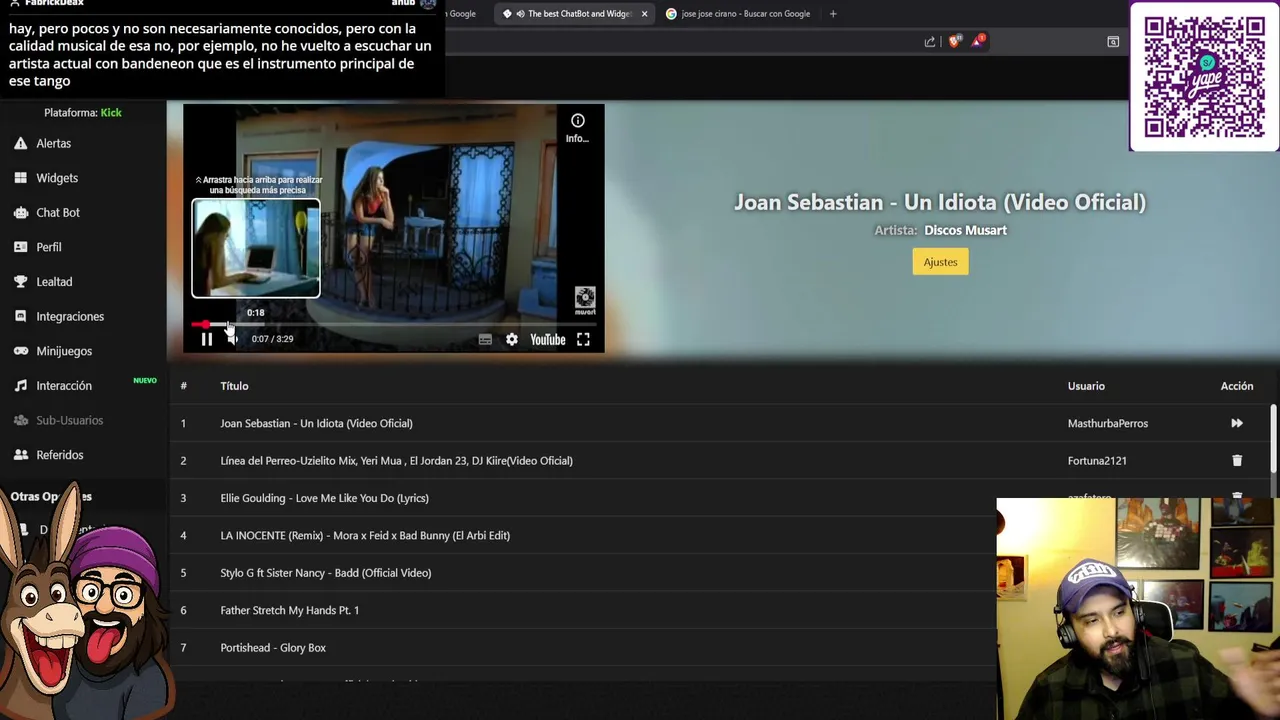Viewport: 1280px width, 720px height.
Task: Click the Alertas warning triangle icon
Action: coord(20,143)
